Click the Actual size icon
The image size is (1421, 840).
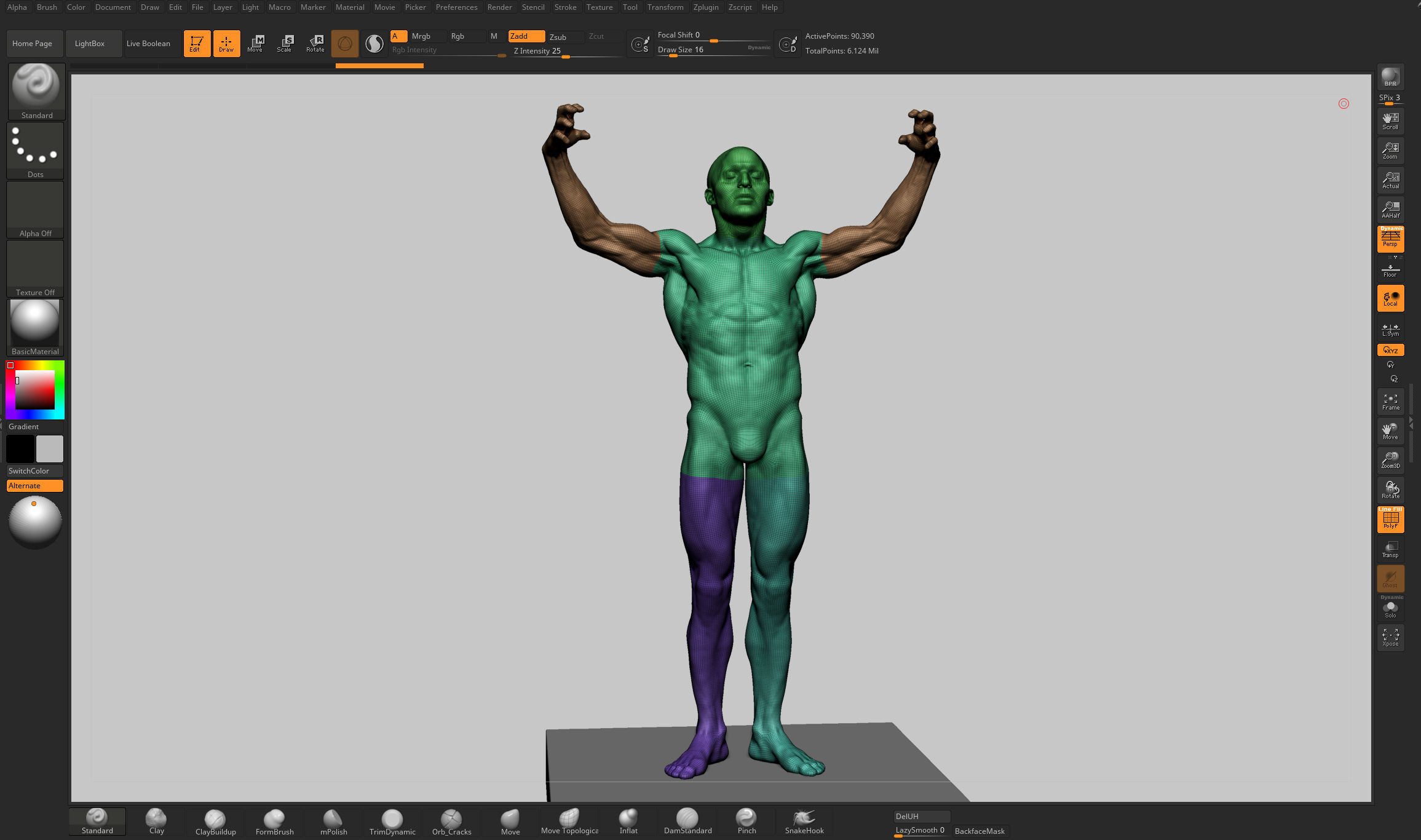click(x=1390, y=180)
